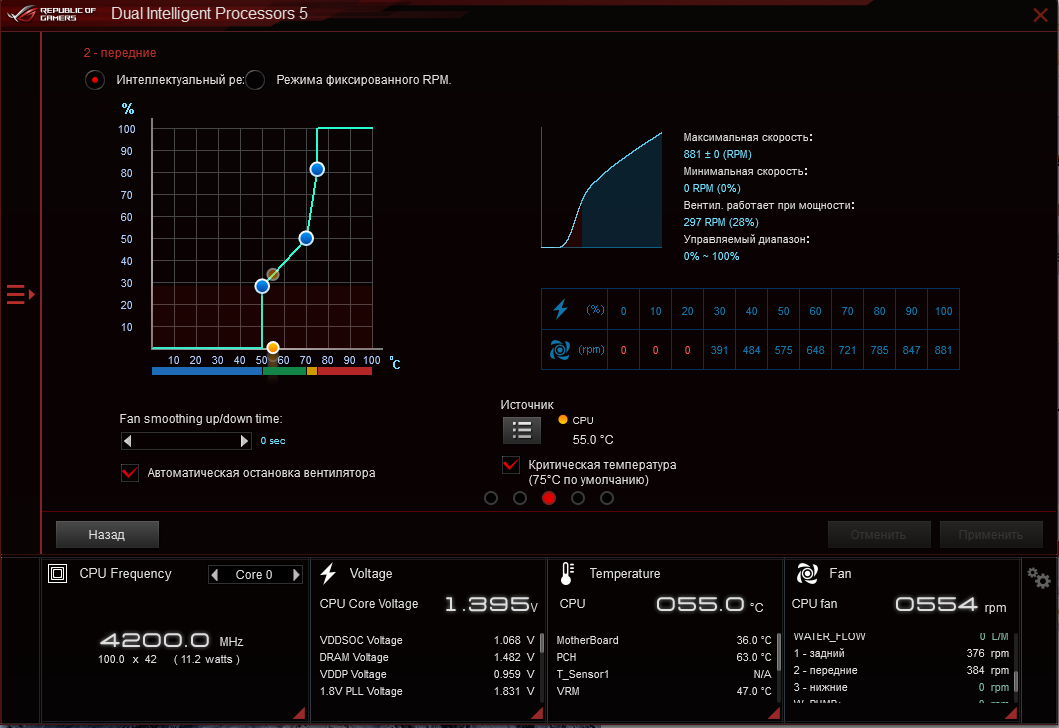Screen dimensions: 1059x728
Task: Click the '0 sec' smoothing value
Action: click(x=273, y=441)
